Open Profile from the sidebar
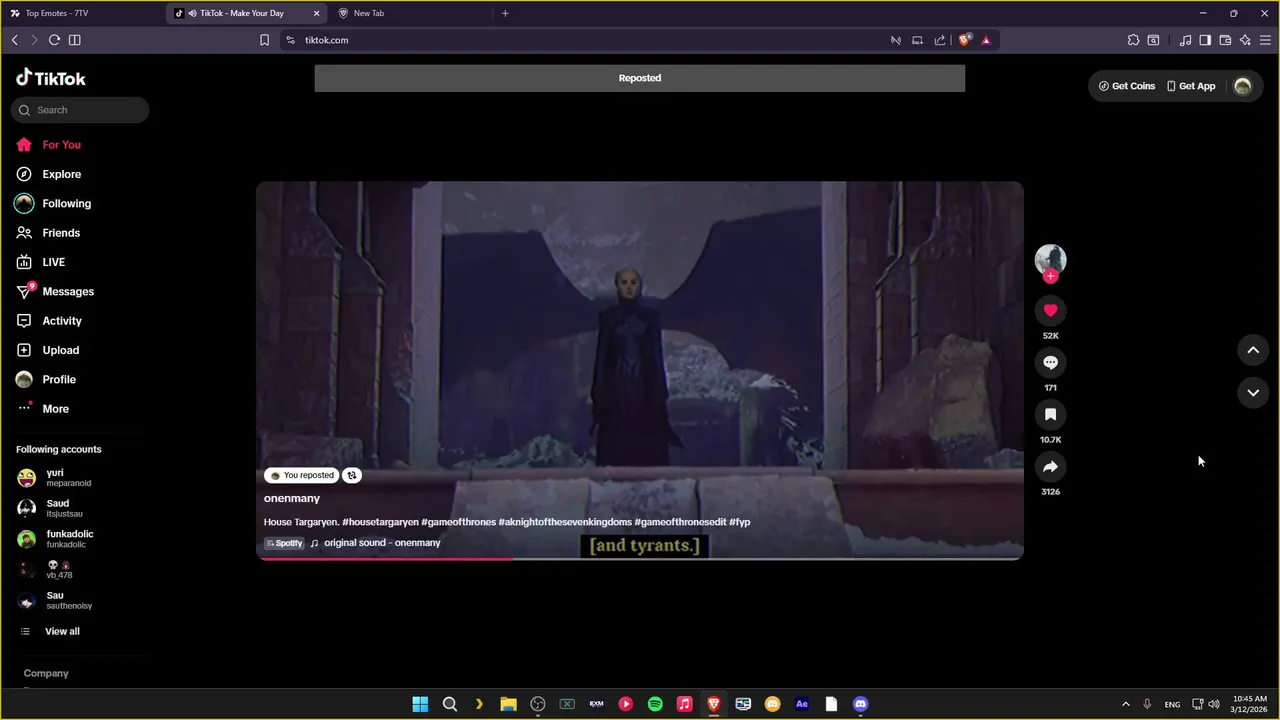This screenshot has height=720, width=1280. [59, 379]
